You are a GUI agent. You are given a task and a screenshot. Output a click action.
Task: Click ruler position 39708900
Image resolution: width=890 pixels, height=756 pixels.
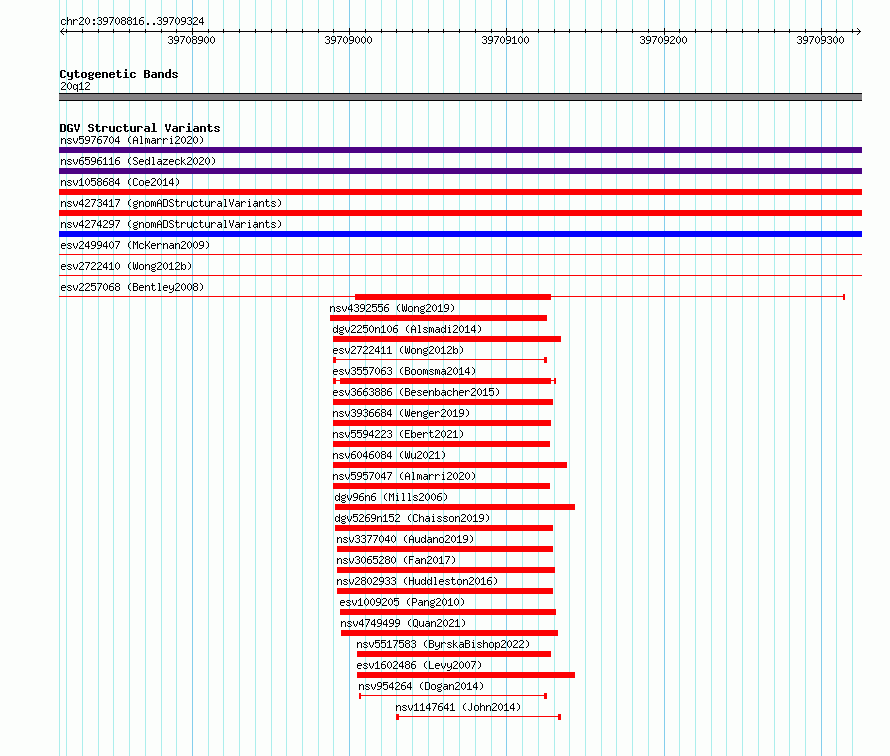click(x=191, y=40)
